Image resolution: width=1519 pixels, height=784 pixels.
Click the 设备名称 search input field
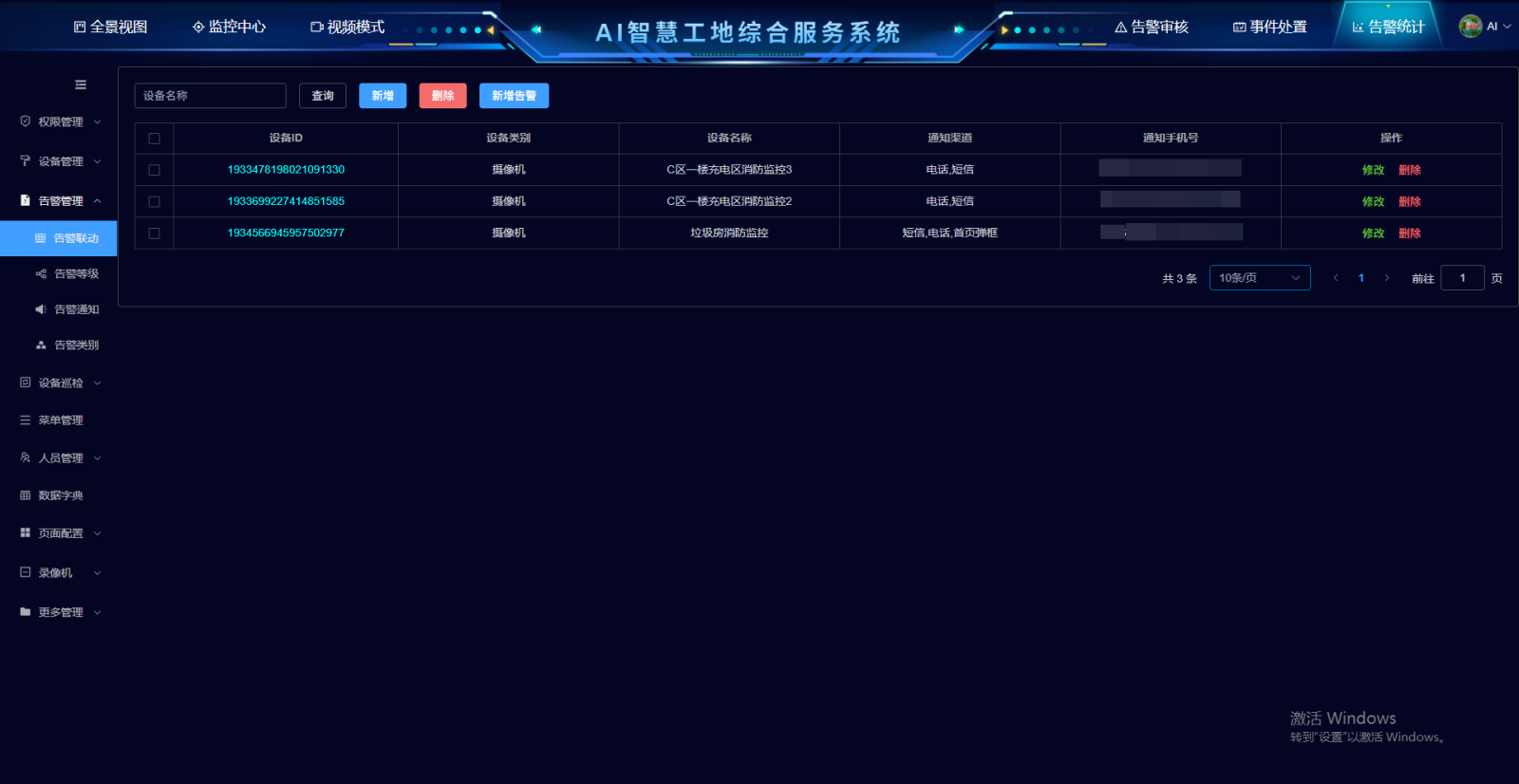coord(210,96)
